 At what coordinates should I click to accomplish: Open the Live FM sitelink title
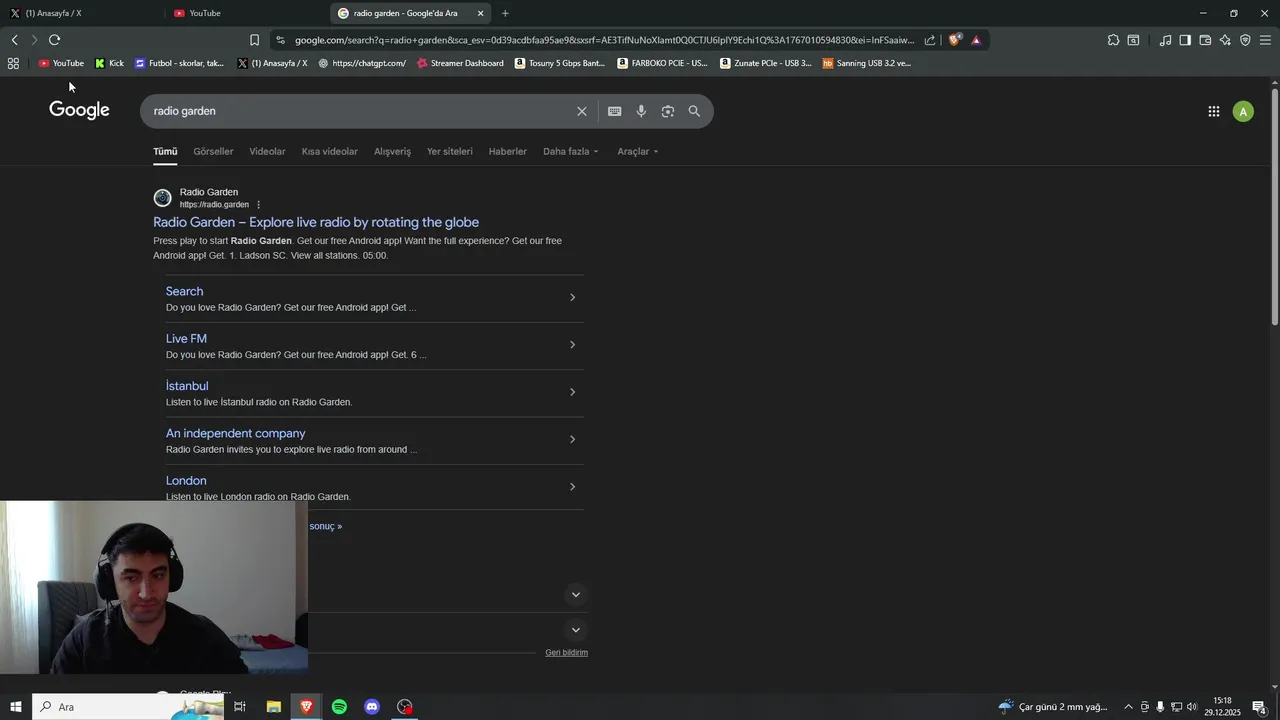[186, 339]
